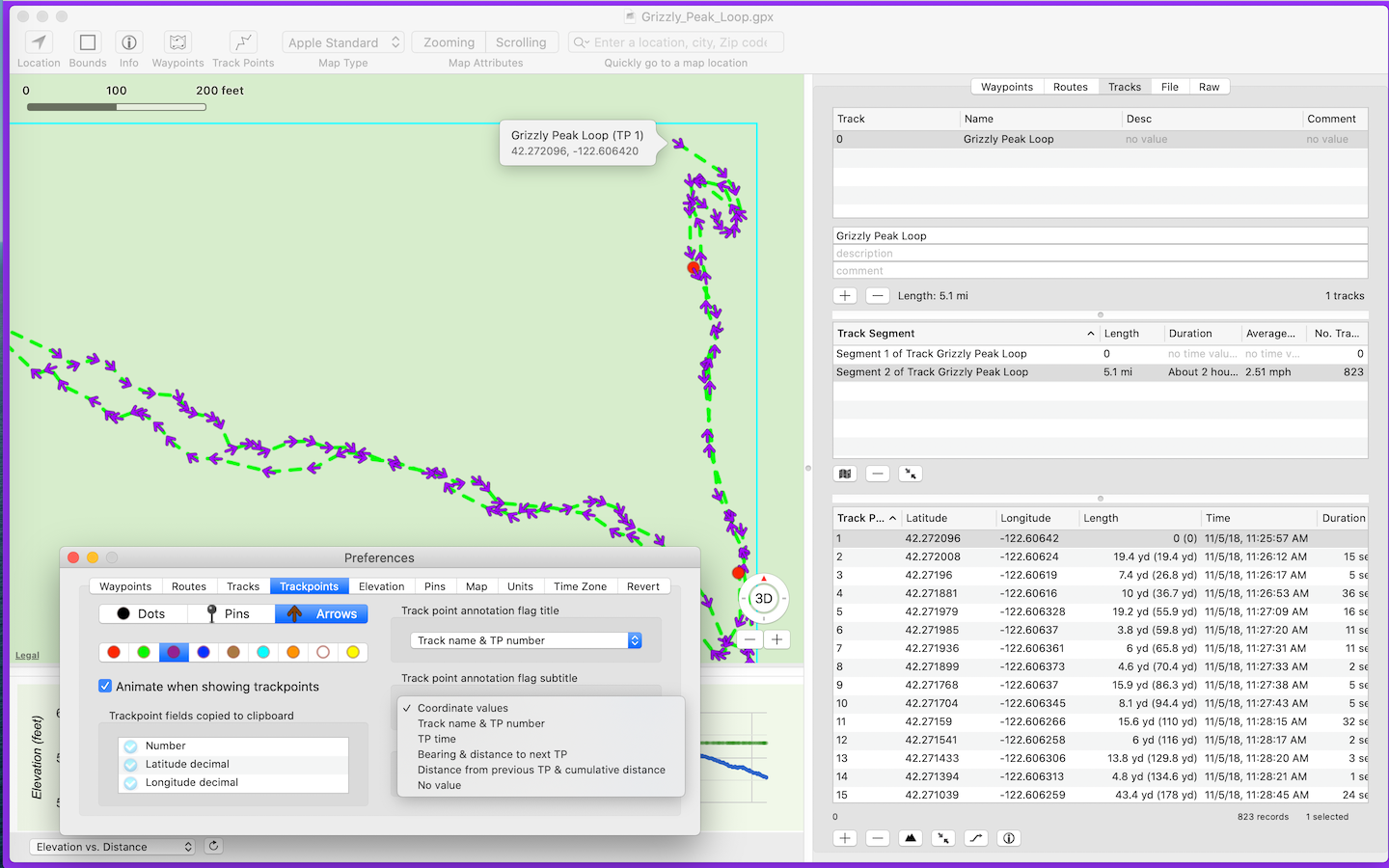Click the map icon below the segment table
This screenshot has height=868, width=1389.
coord(844,473)
